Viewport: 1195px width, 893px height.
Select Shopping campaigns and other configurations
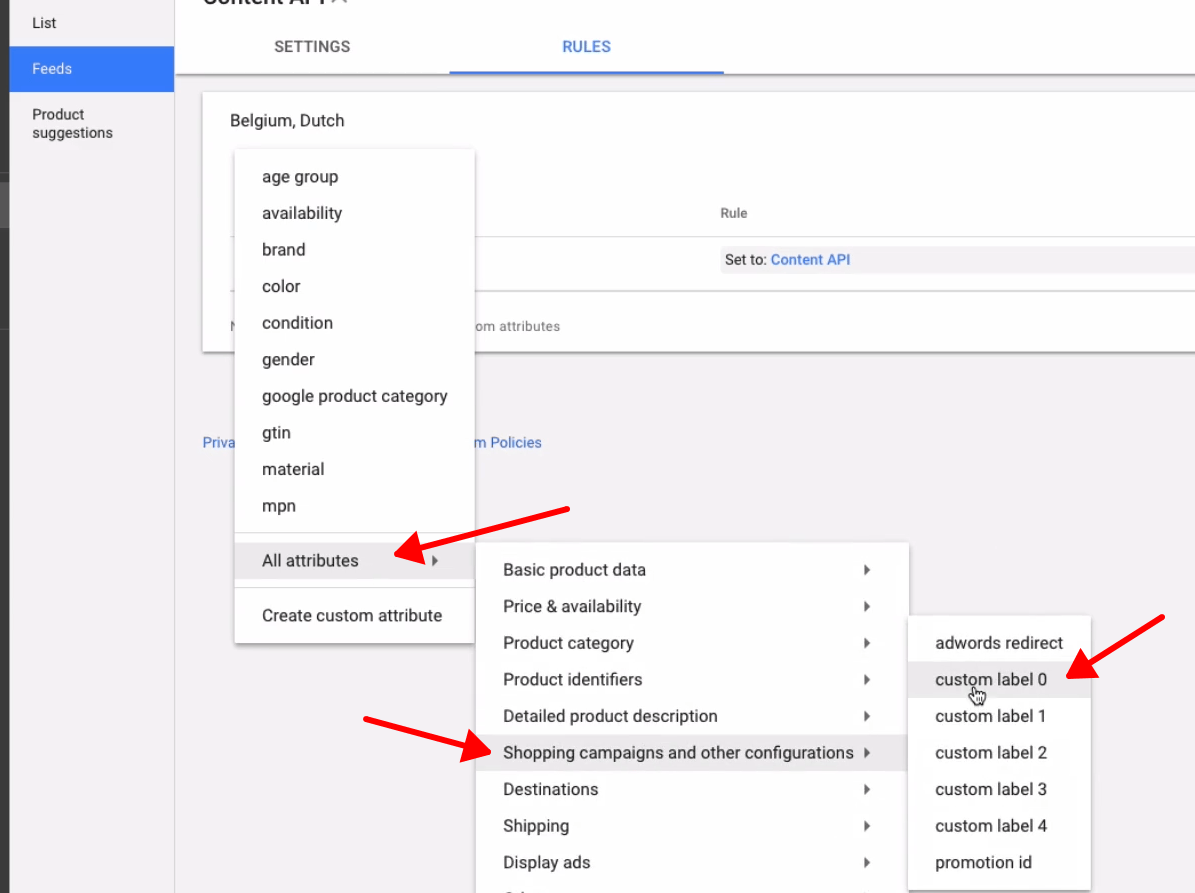pyautogui.click(x=678, y=753)
